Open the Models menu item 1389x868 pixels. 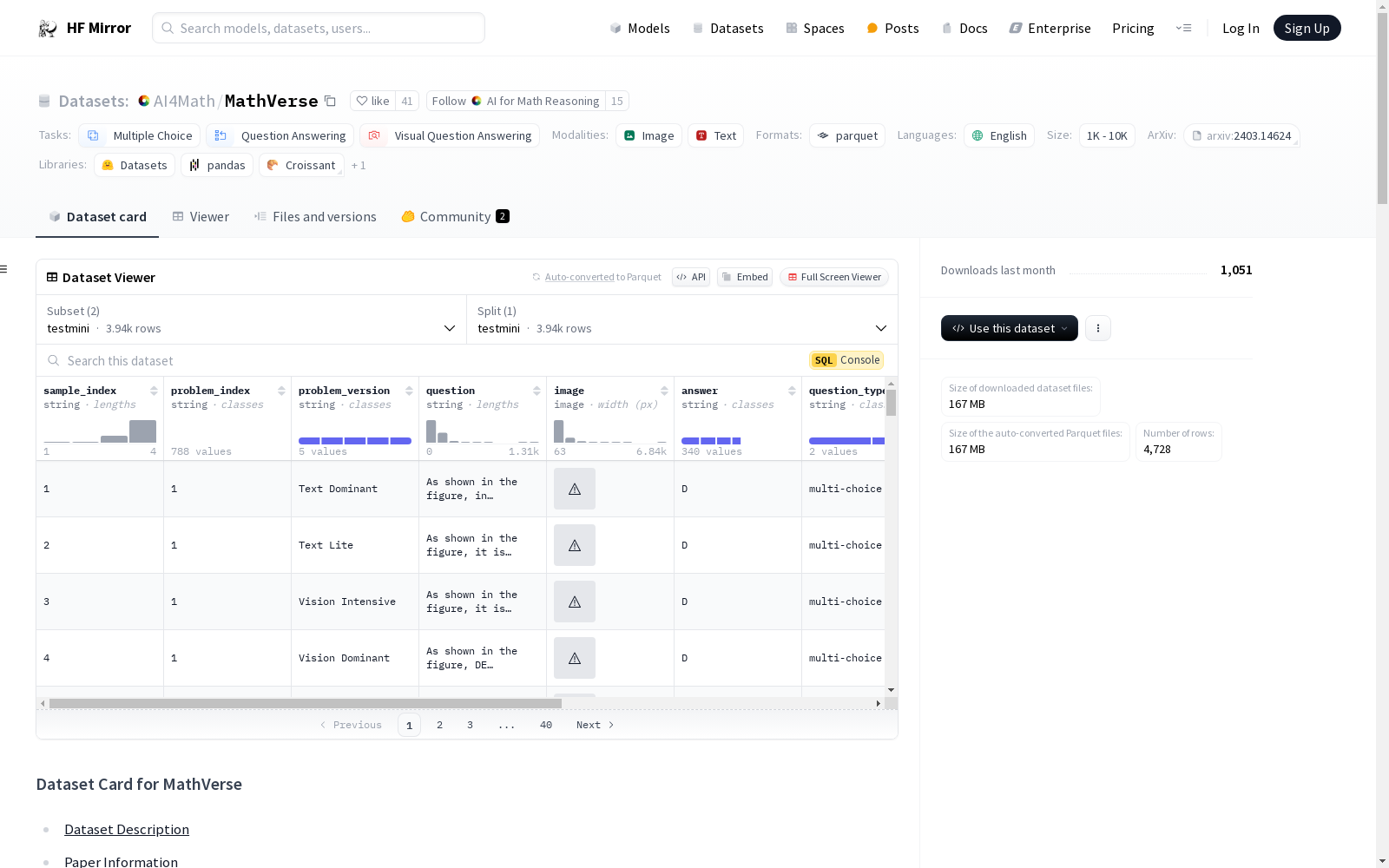pyautogui.click(x=640, y=29)
